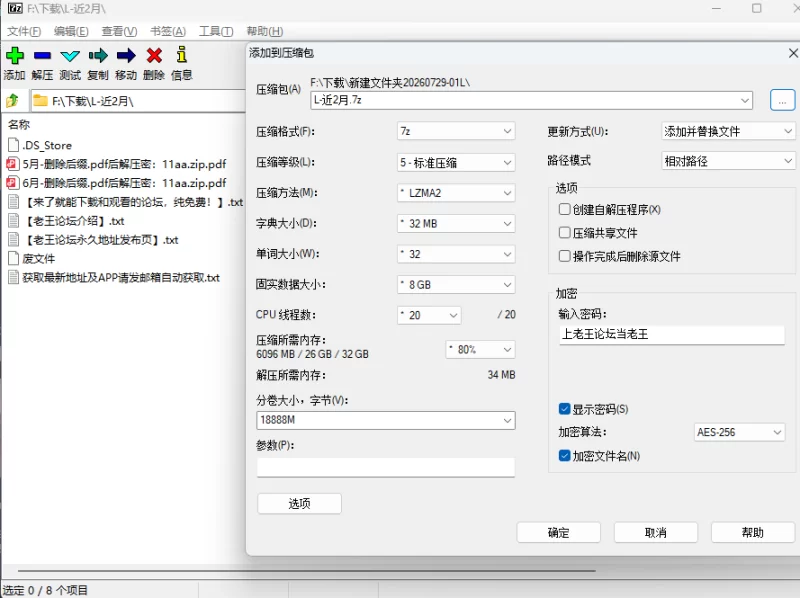Open the 工具(T) menu
The width and height of the screenshot is (800, 598).
[x=216, y=31]
